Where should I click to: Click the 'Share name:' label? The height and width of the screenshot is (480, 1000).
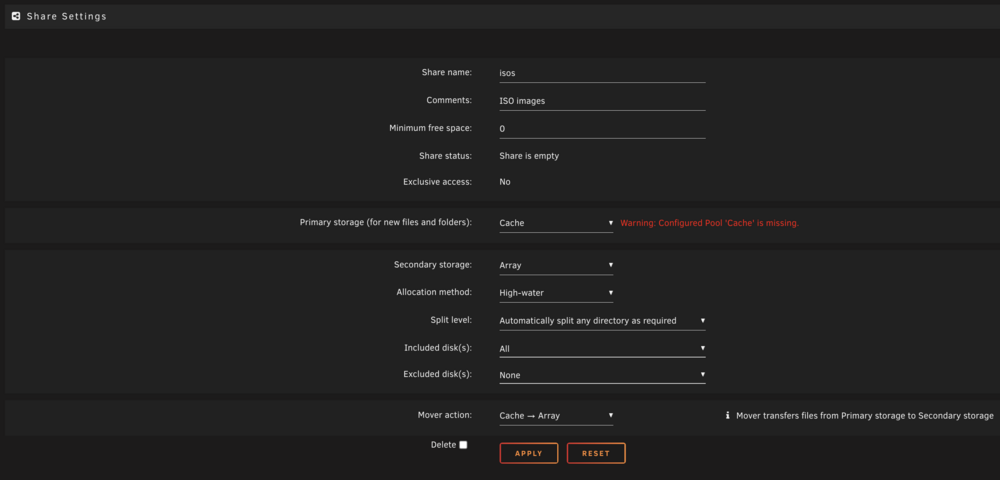447,73
